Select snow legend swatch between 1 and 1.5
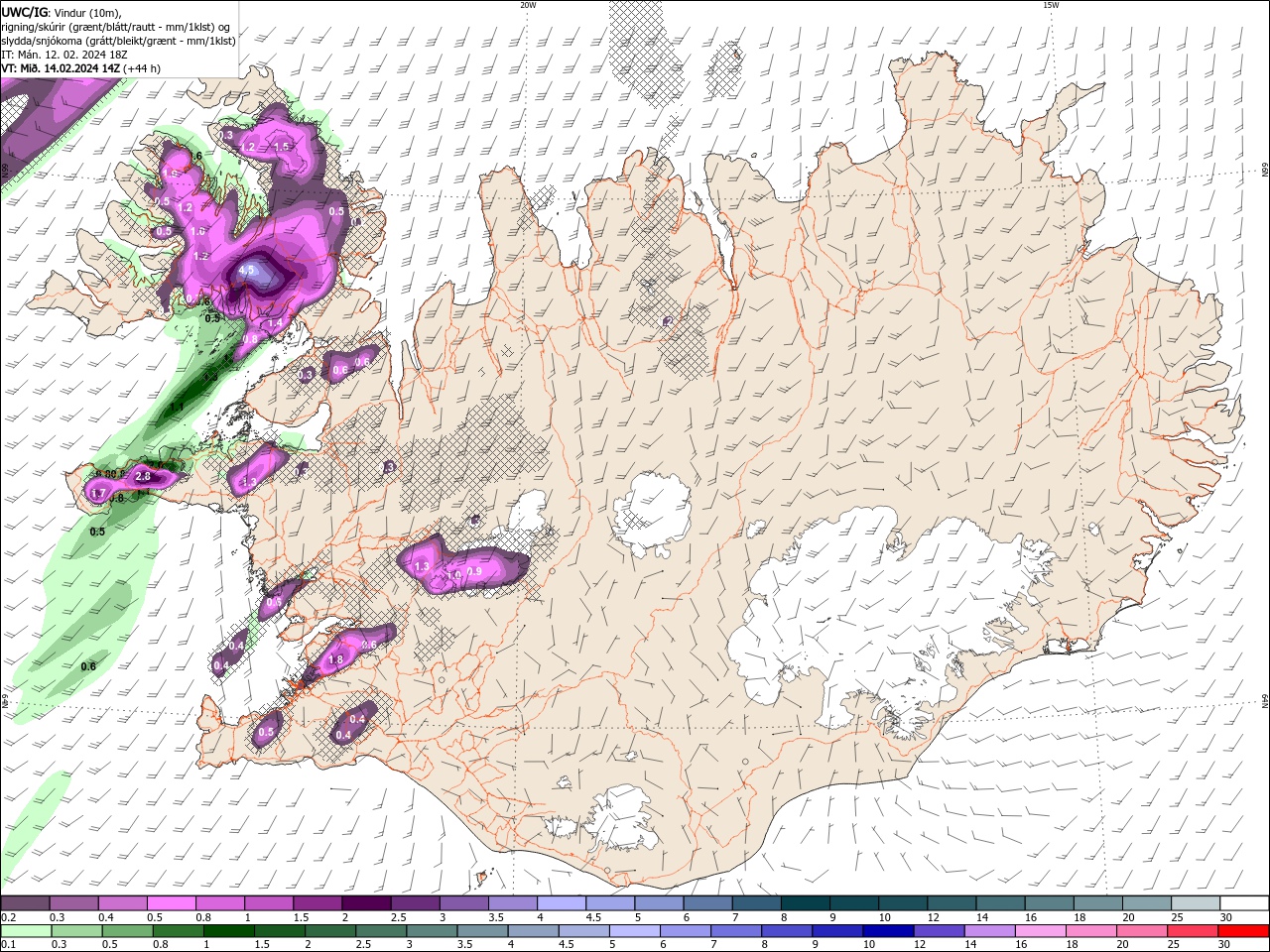Screen dimensions: 1270x952 pos(268,903)
